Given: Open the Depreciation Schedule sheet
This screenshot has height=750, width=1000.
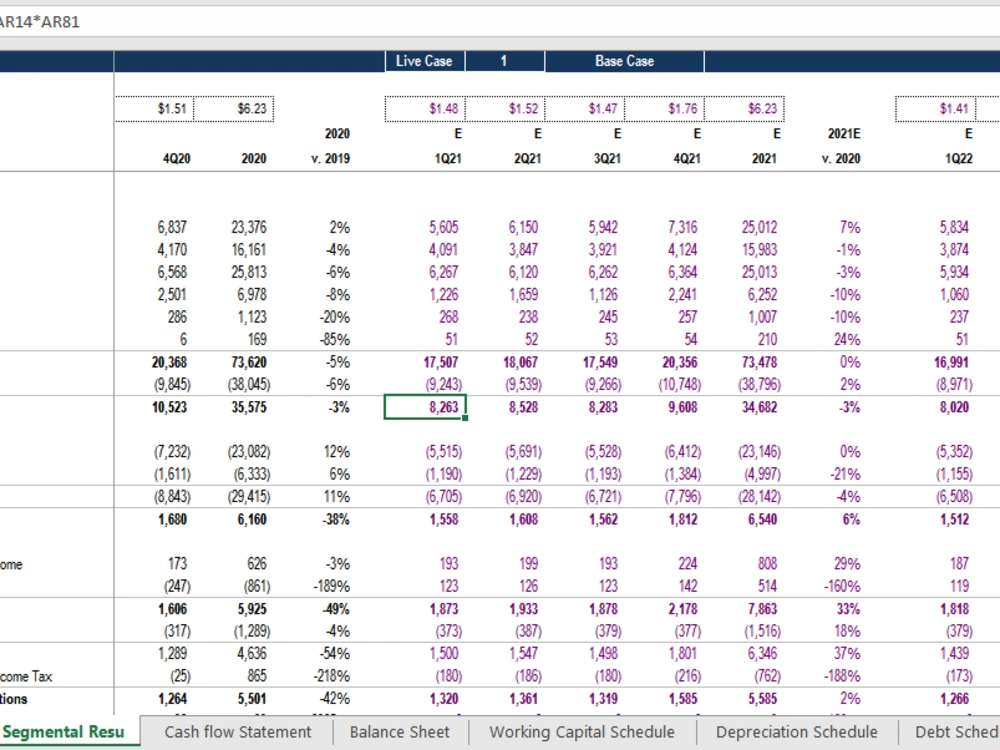Looking at the screenshot, I should coord(796,732).
